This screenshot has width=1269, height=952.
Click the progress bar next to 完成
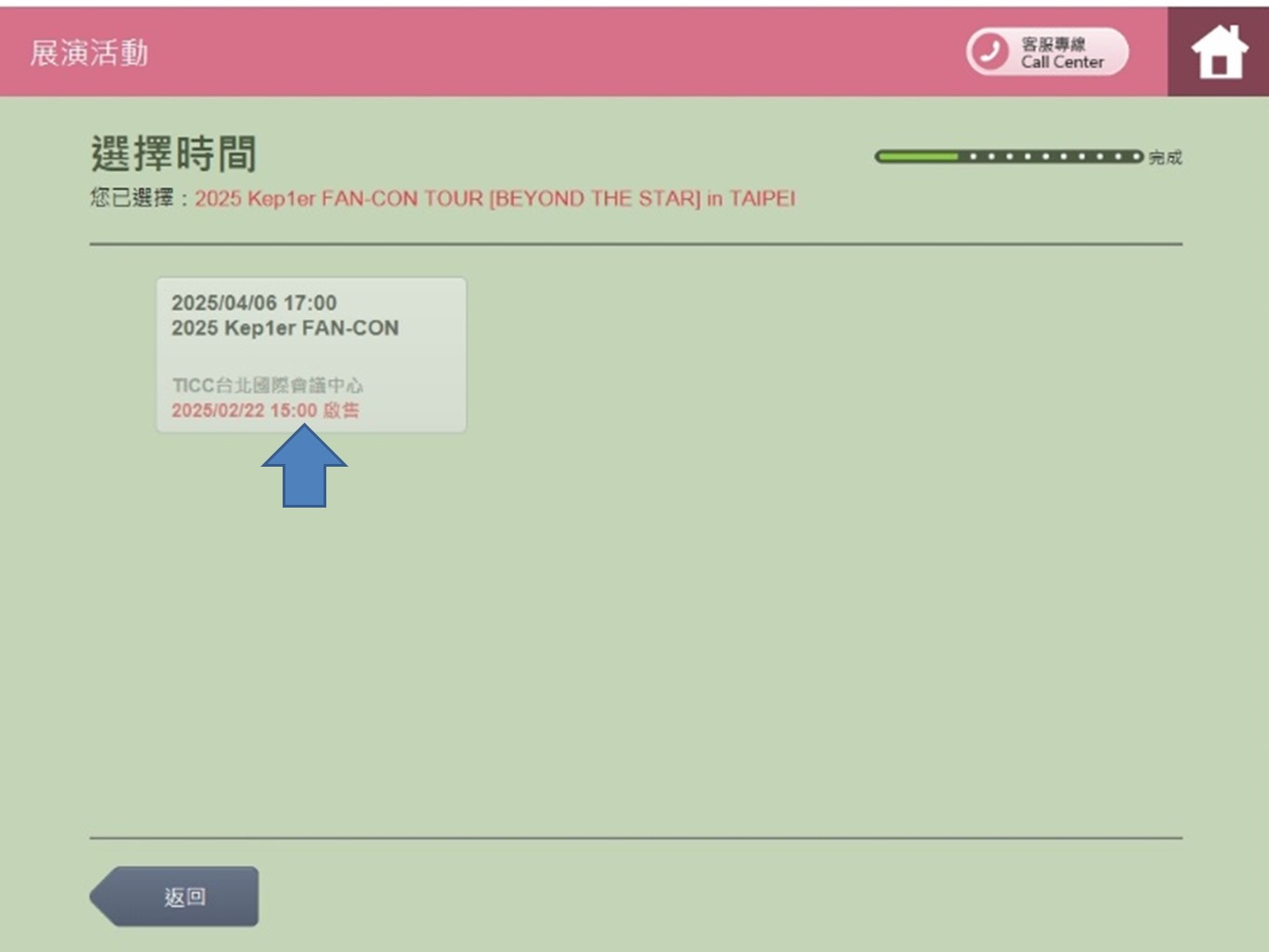[1009, 156]
